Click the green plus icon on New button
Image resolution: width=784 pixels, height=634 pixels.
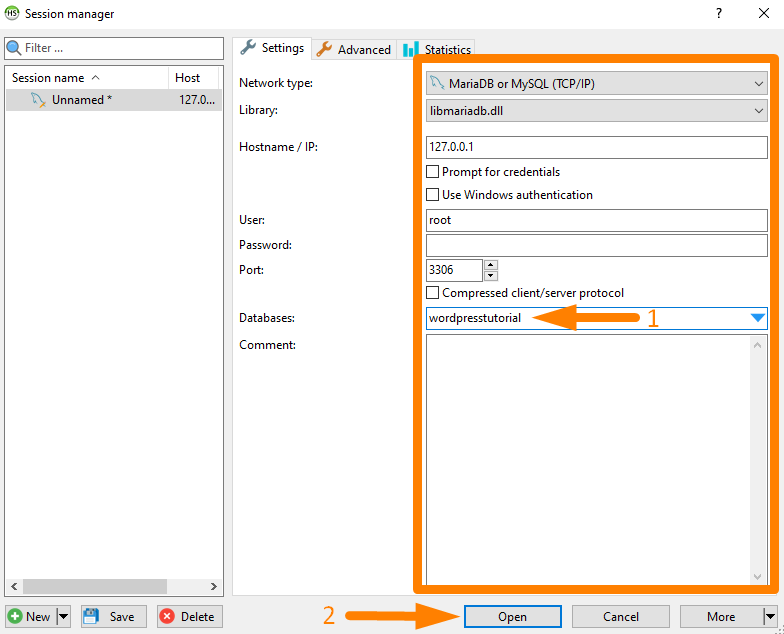(15, 616)
